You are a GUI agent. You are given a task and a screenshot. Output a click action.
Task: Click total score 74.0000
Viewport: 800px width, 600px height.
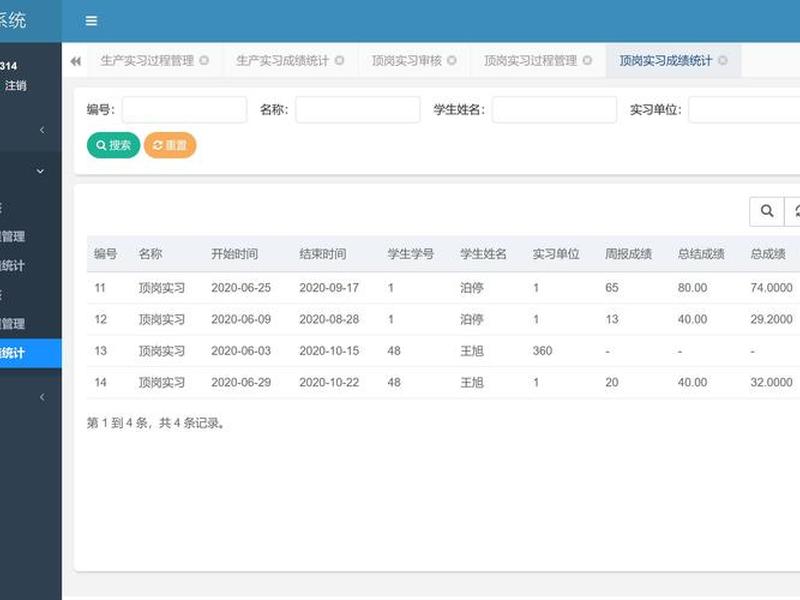(771, 288)
